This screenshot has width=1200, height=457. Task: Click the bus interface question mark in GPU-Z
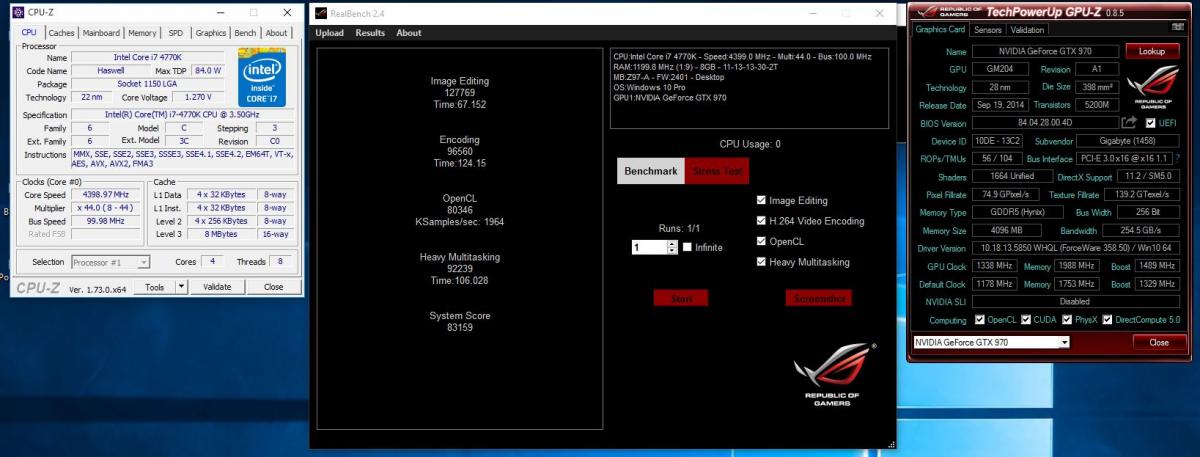(1177, 159)
